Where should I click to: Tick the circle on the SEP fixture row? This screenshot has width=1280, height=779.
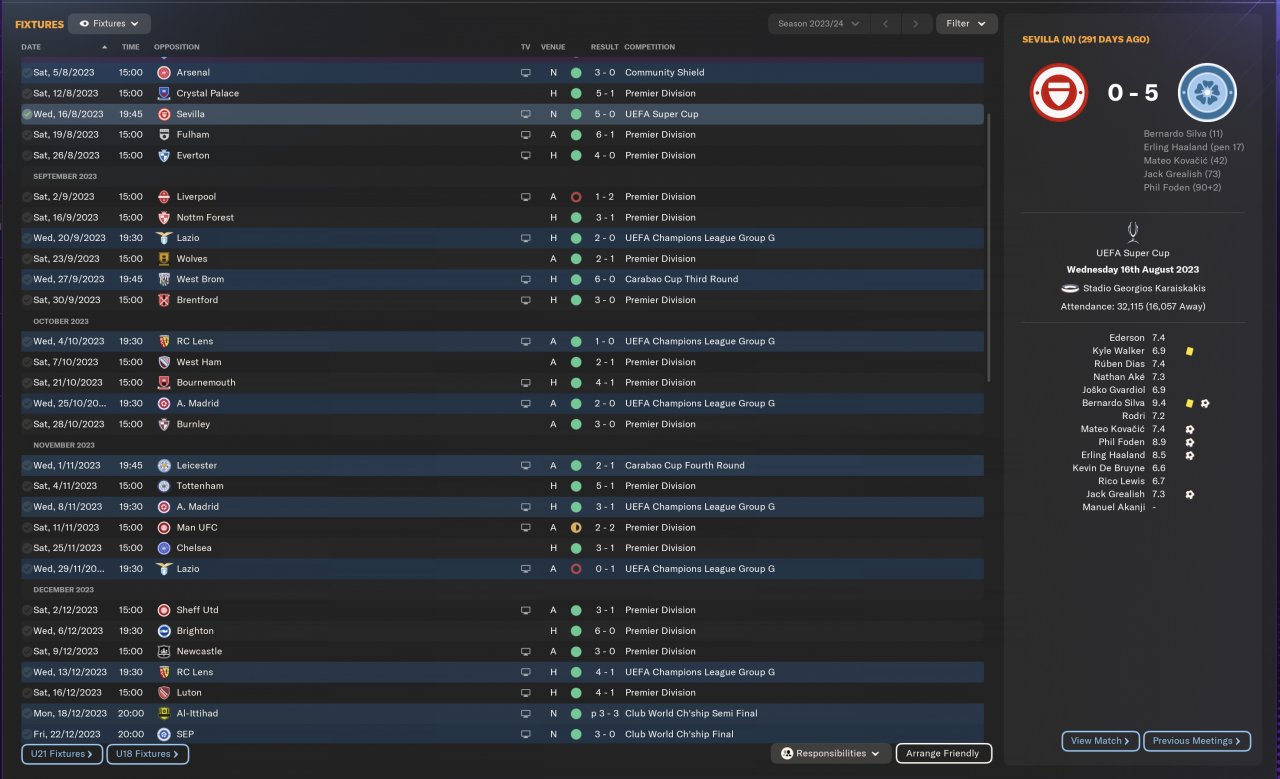[x=27, y=734]
